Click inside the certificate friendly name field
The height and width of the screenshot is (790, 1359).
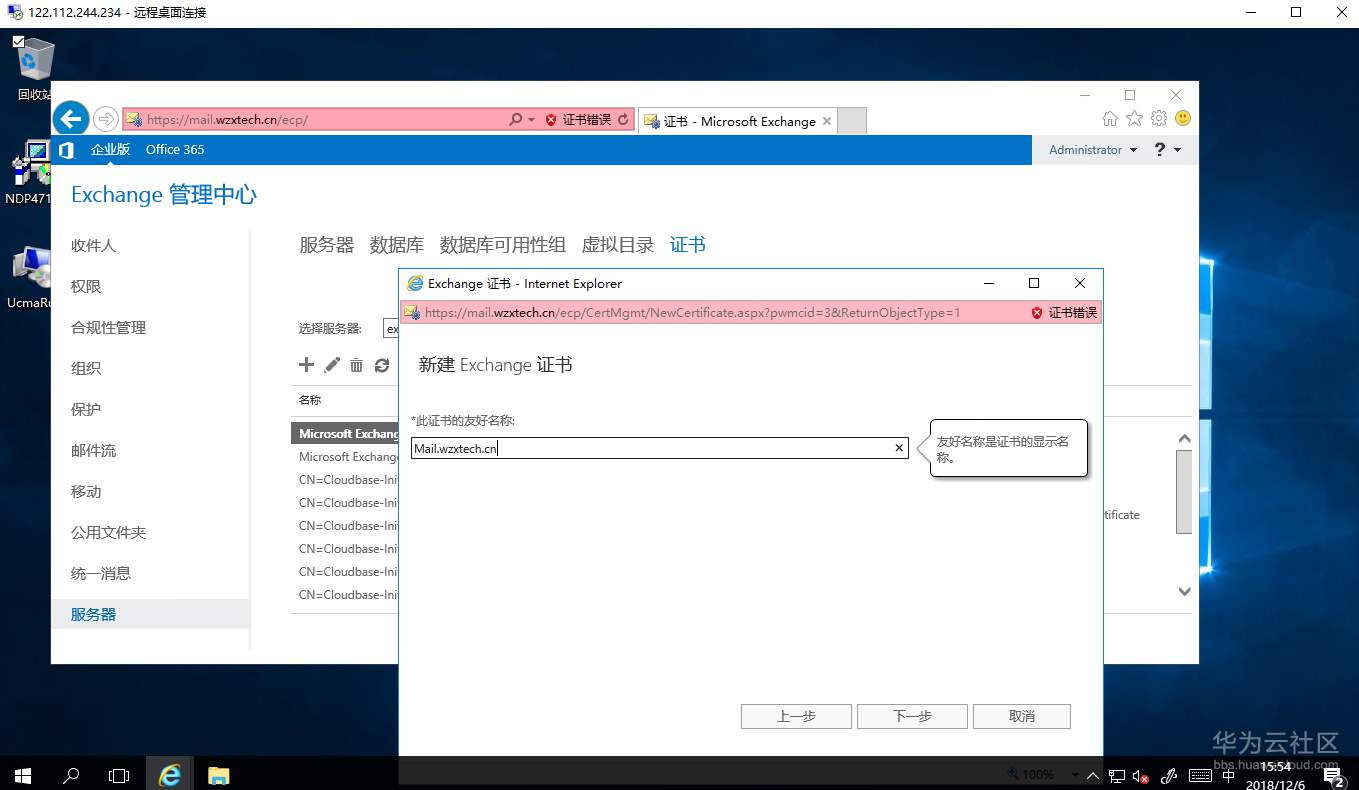[650, 448]
